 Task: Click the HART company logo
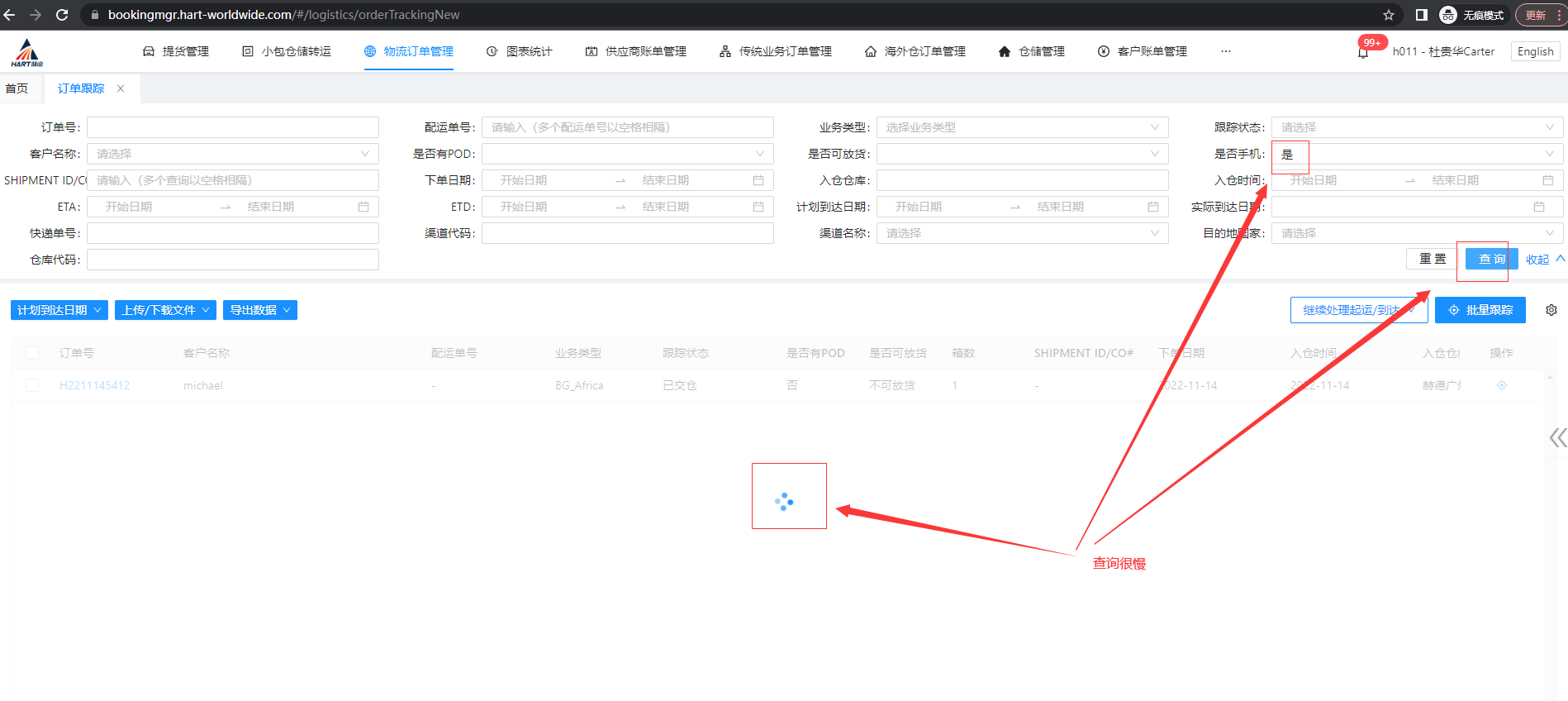pyautogui.click(x=26, y=52)
